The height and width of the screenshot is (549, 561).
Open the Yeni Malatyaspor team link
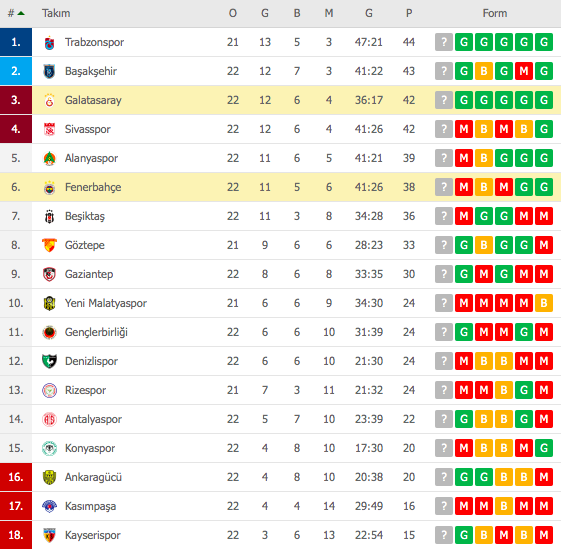pyautogui.click(x=106, y=303)
